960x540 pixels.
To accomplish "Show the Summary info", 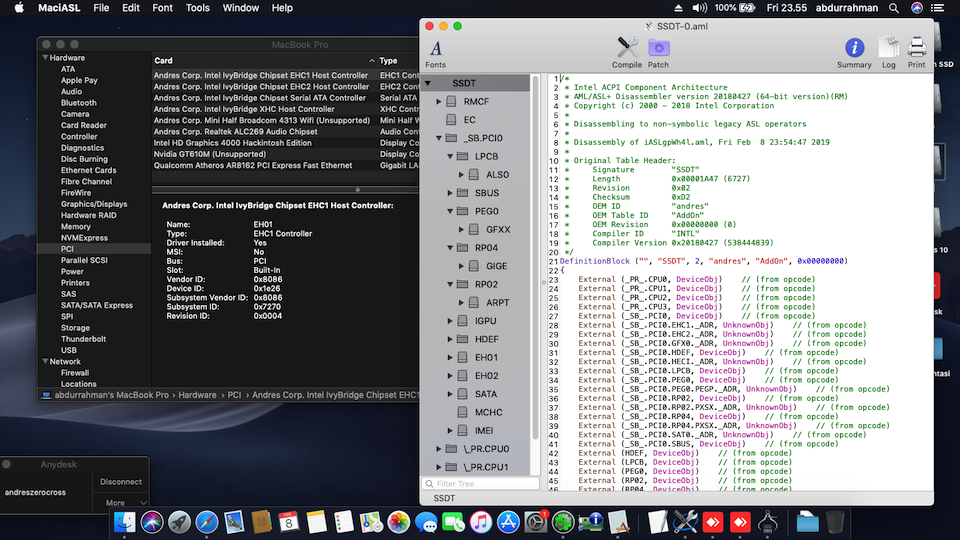I will pyautogui.click(x=854, y=51).
